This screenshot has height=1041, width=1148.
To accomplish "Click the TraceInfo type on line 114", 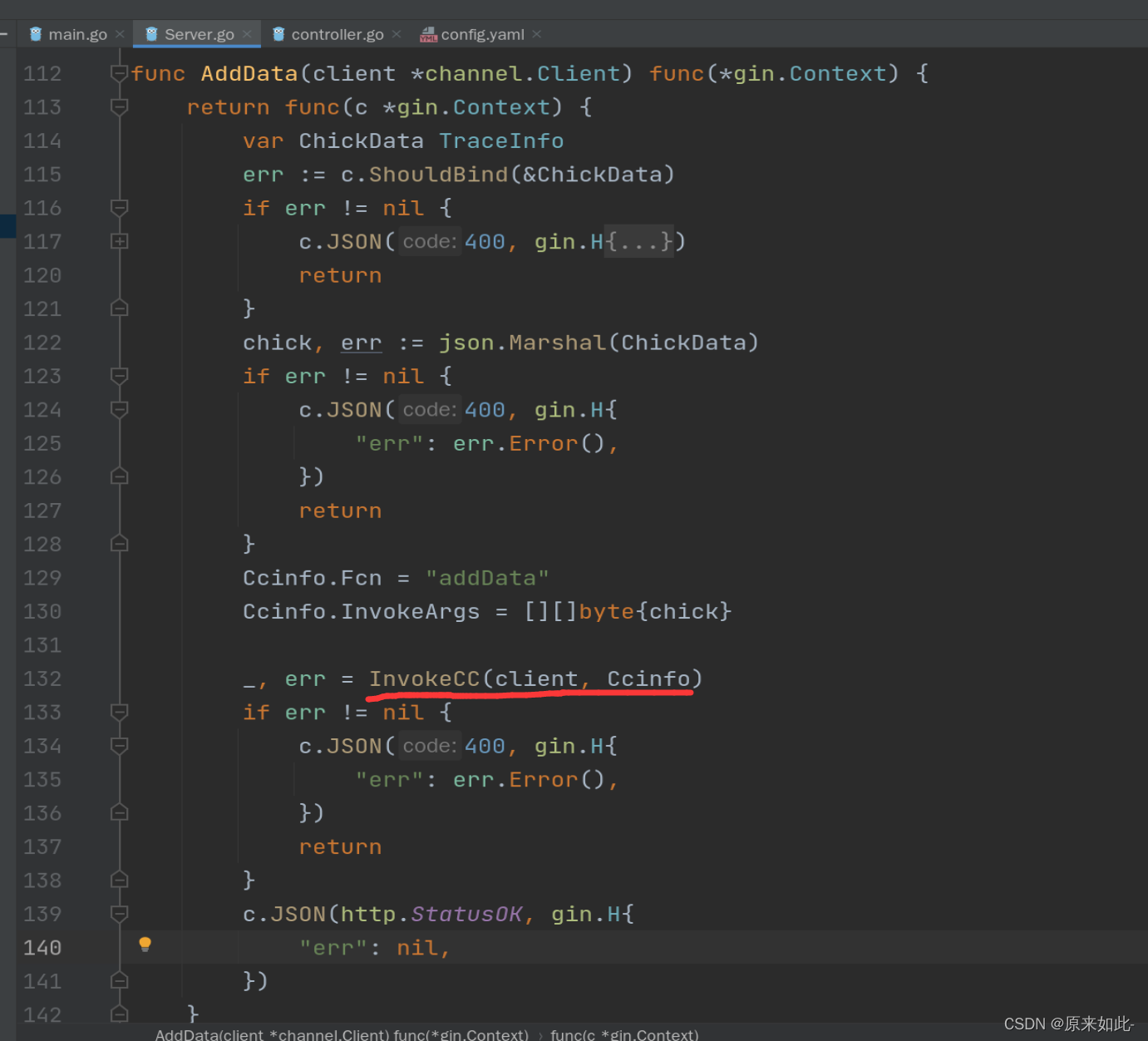I will coord(501,141).
